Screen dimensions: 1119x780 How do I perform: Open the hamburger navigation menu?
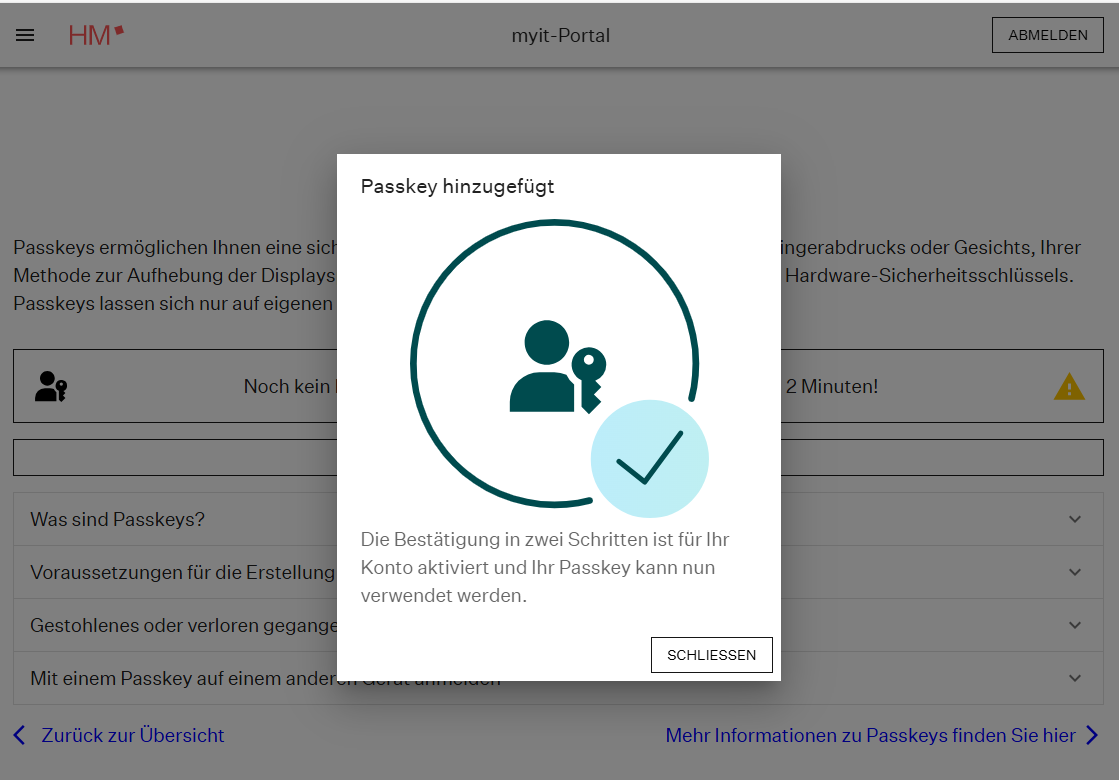tap(25, 35)
